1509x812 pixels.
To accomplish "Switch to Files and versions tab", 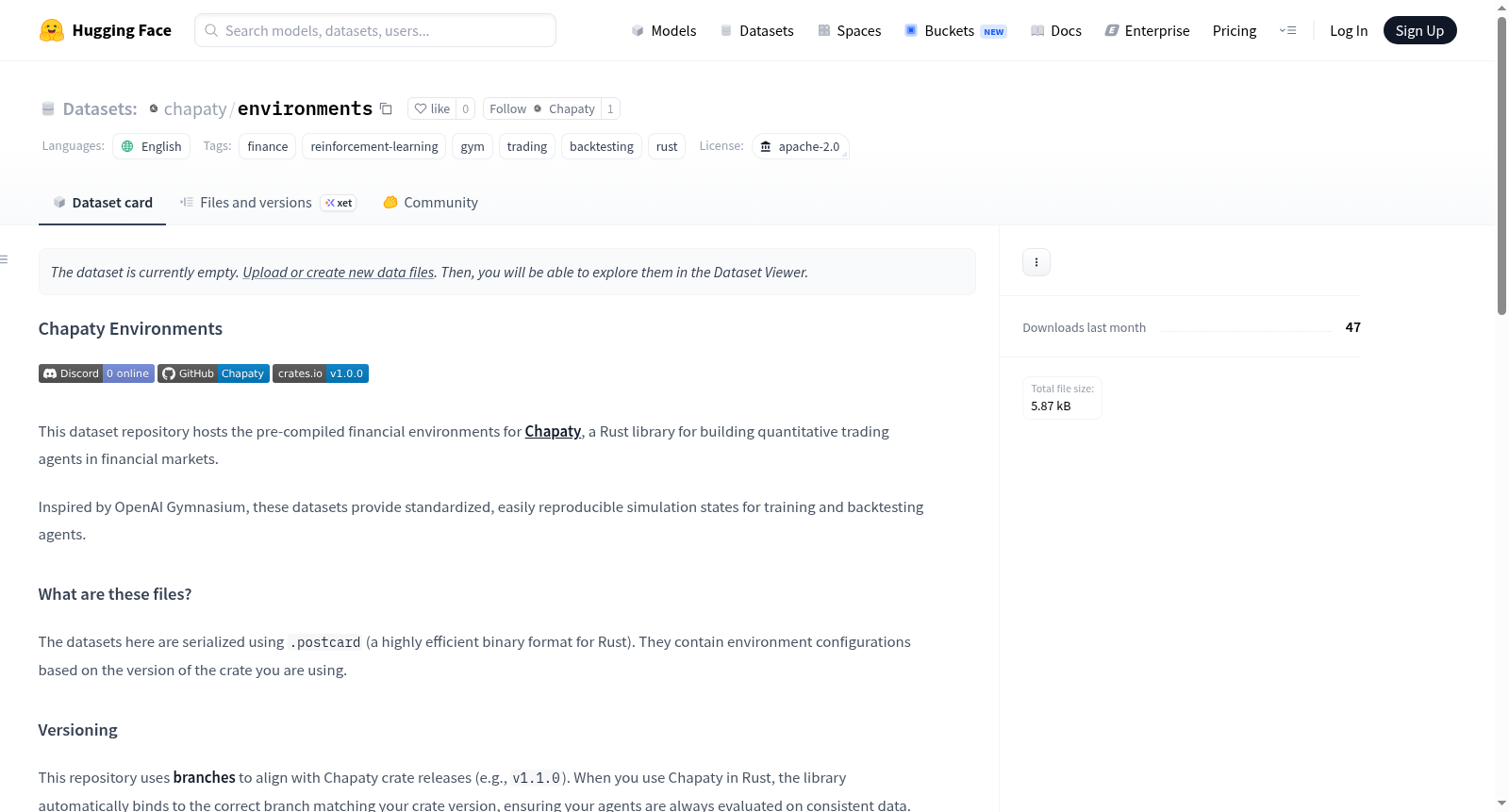I will point(268,202).
